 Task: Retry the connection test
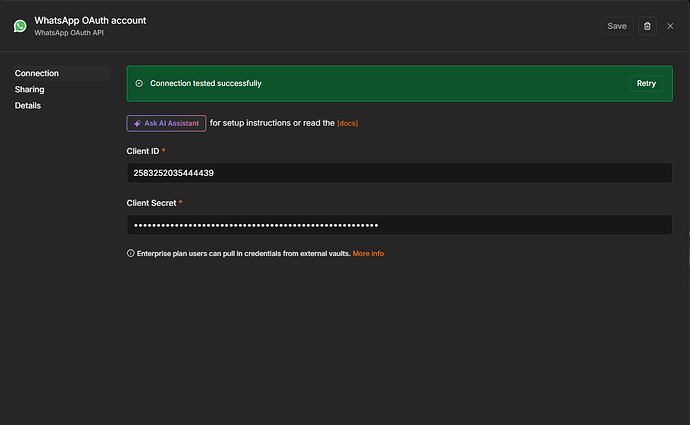pyautogui.click(x=646, y=84)
